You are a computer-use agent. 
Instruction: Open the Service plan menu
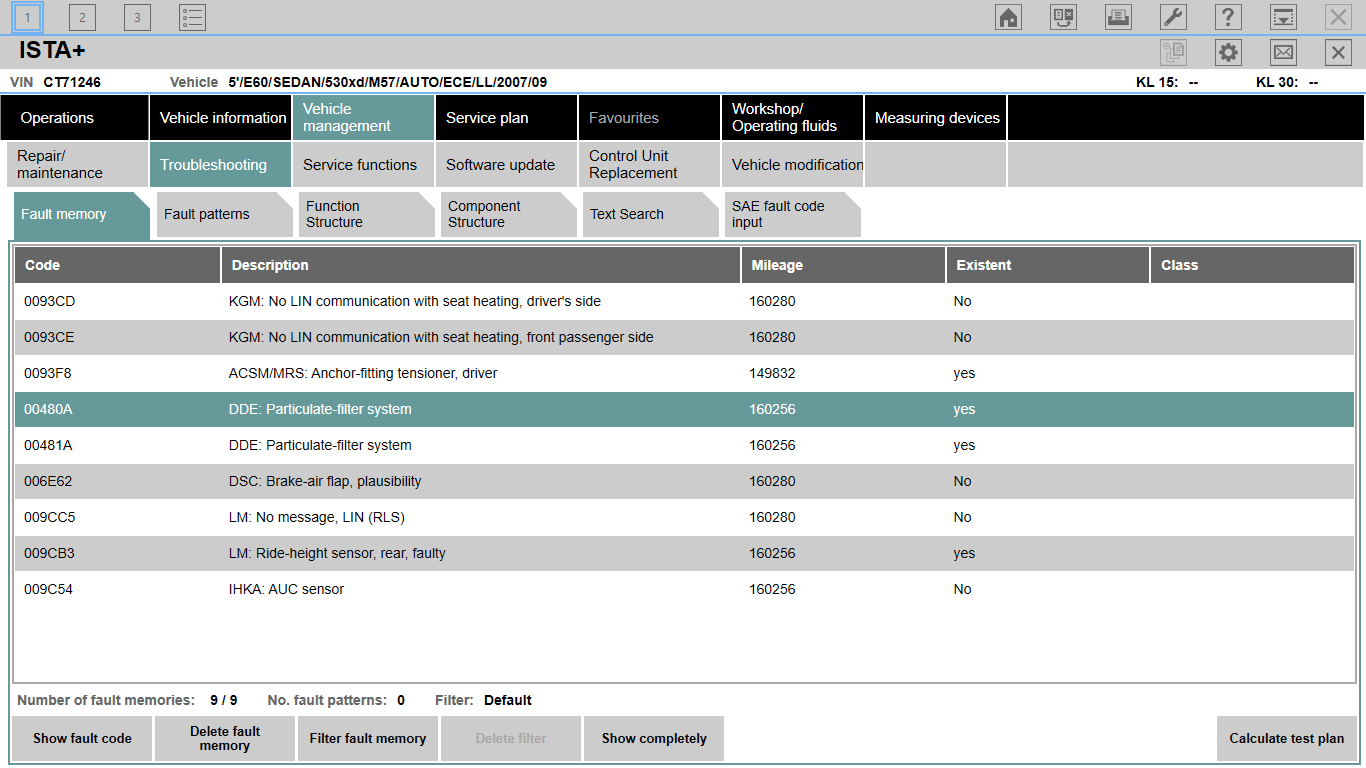click(506, 118)
